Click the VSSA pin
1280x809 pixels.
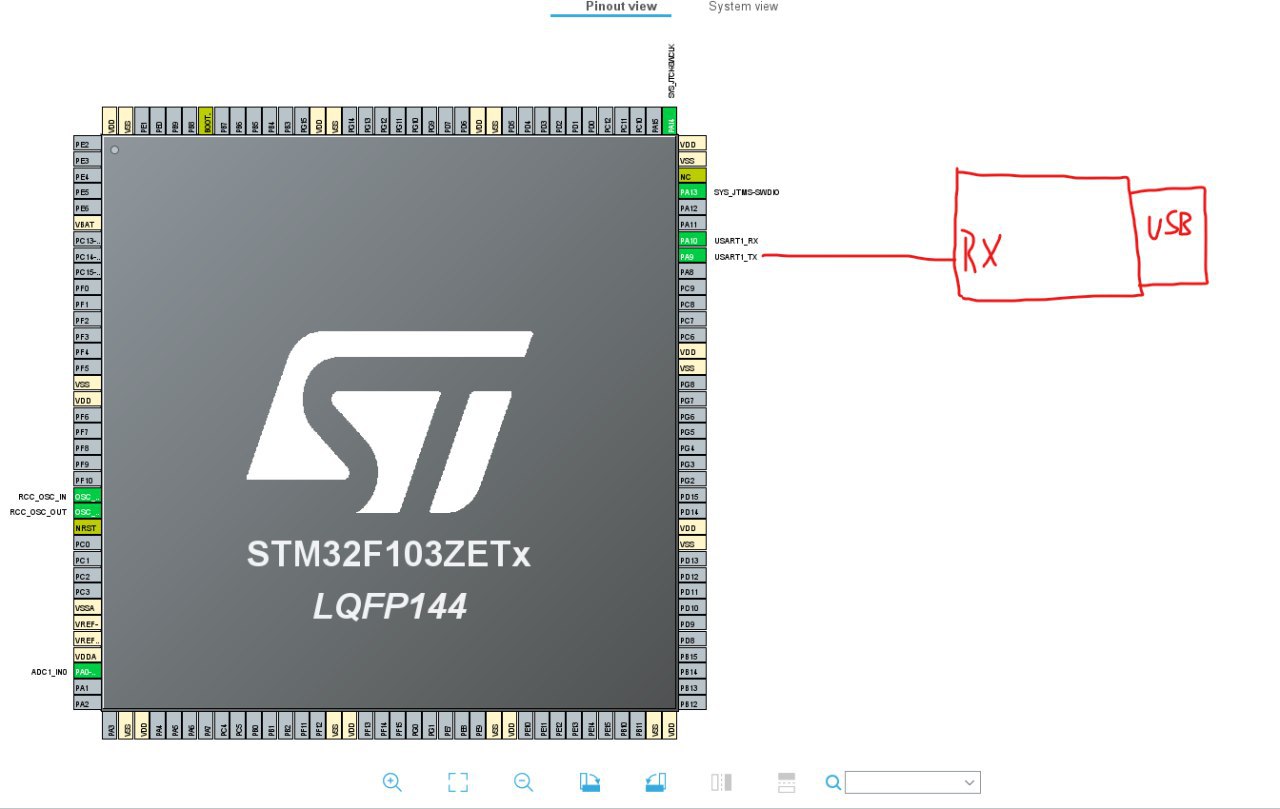88,608
